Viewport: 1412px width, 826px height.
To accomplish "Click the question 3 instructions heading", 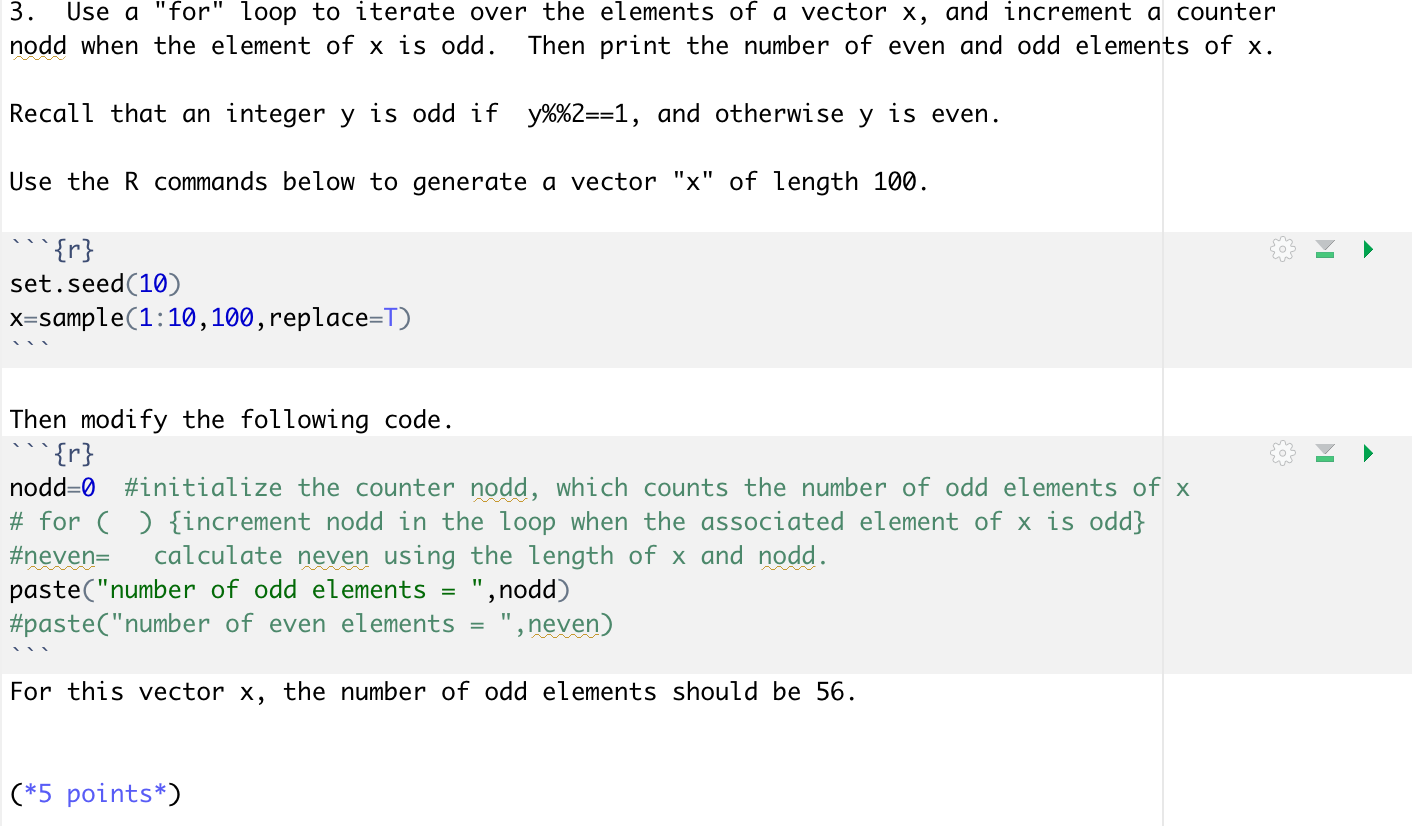I will pyautogui.click(x=400, y=12).
